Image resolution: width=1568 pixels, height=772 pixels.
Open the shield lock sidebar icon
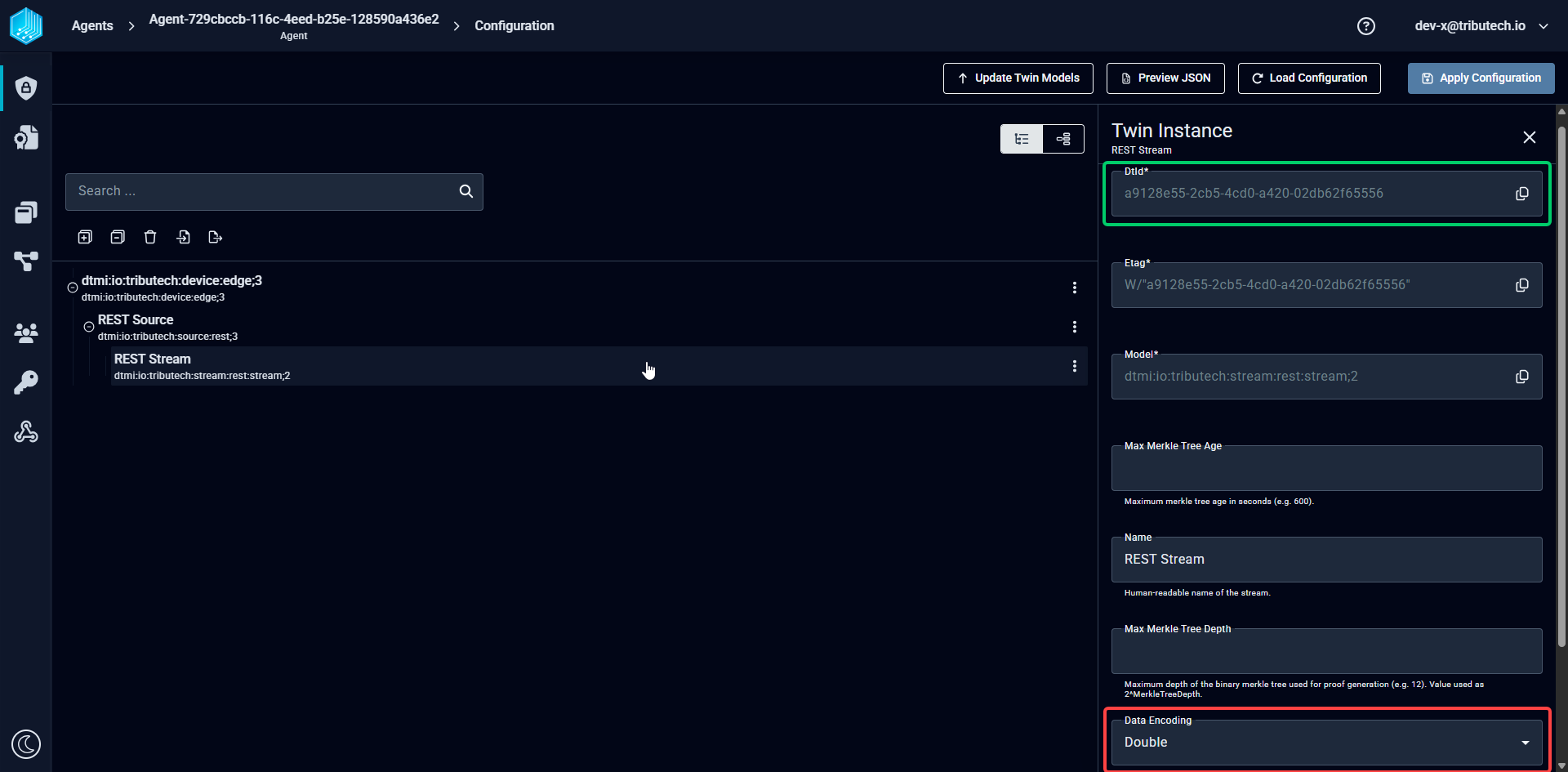tap(26, 88)
